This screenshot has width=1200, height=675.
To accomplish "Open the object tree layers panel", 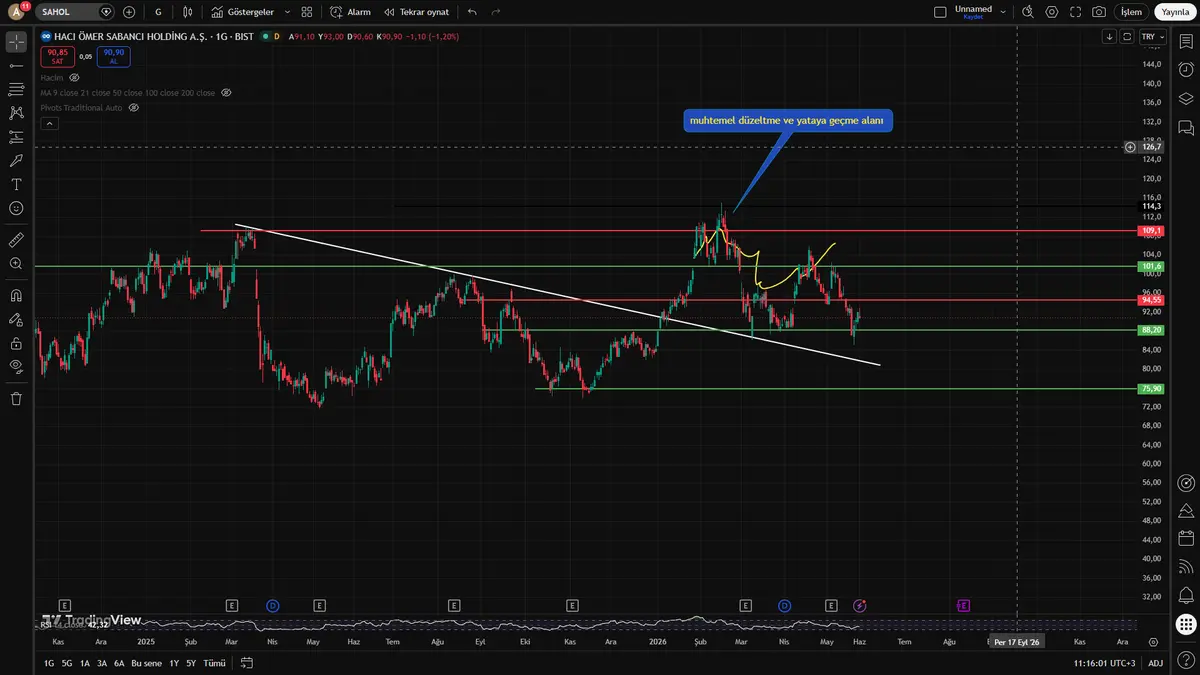I will pos(1185,99).
